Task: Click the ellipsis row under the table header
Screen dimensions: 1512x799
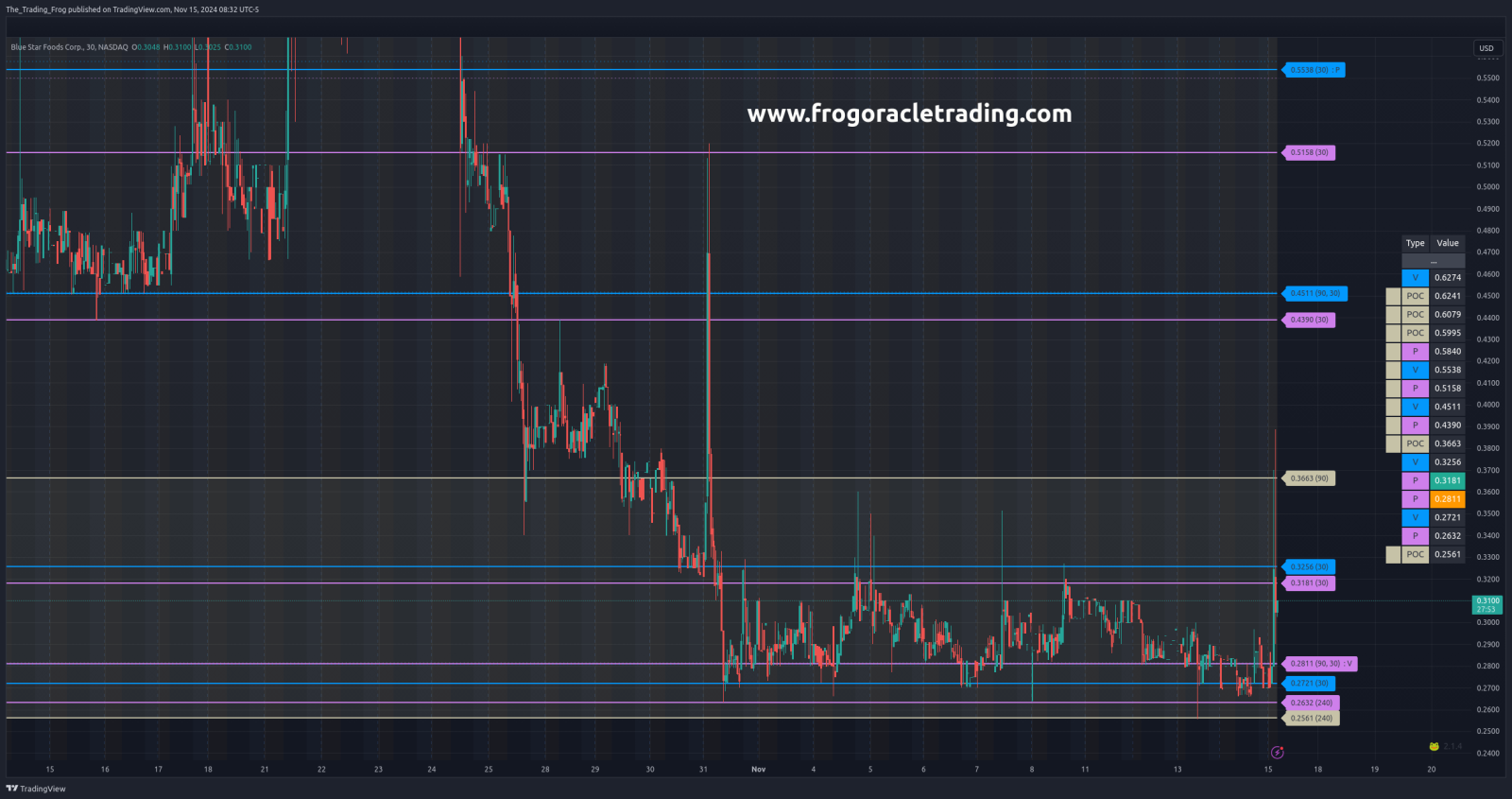Action: pos(1434,260)
